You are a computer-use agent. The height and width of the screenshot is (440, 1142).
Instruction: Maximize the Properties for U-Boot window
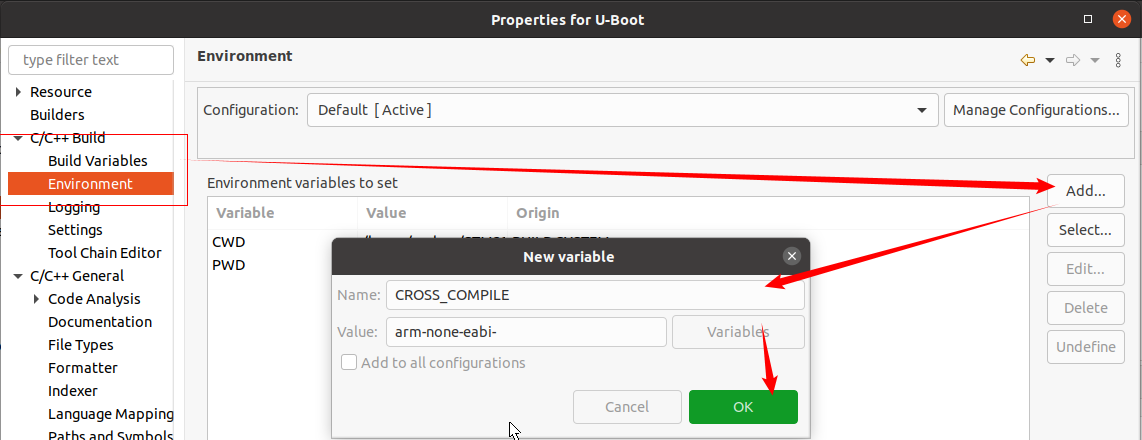(x=1088, y=19)
